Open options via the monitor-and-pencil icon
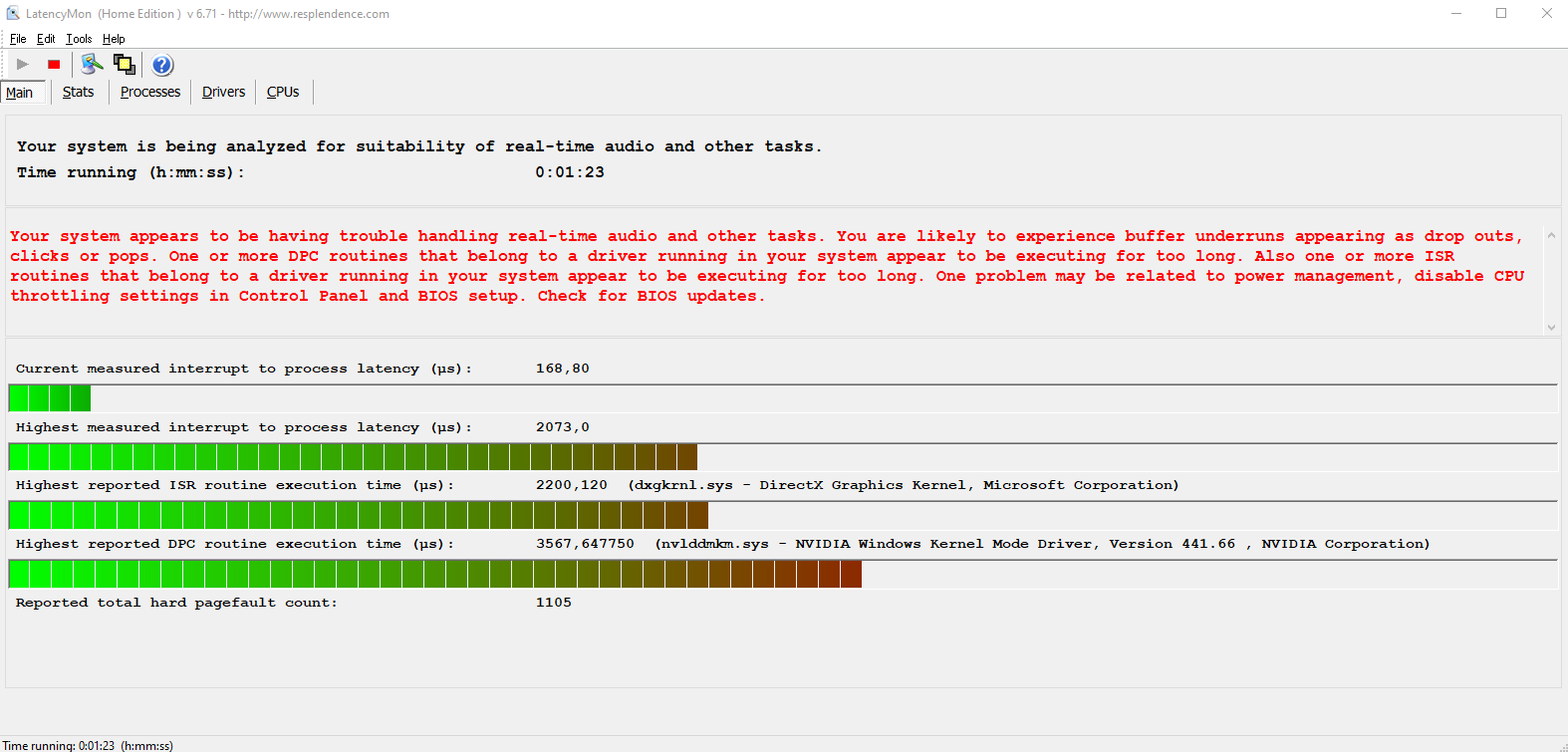This screenshot has height=752, width=1568. click(92, 65)
